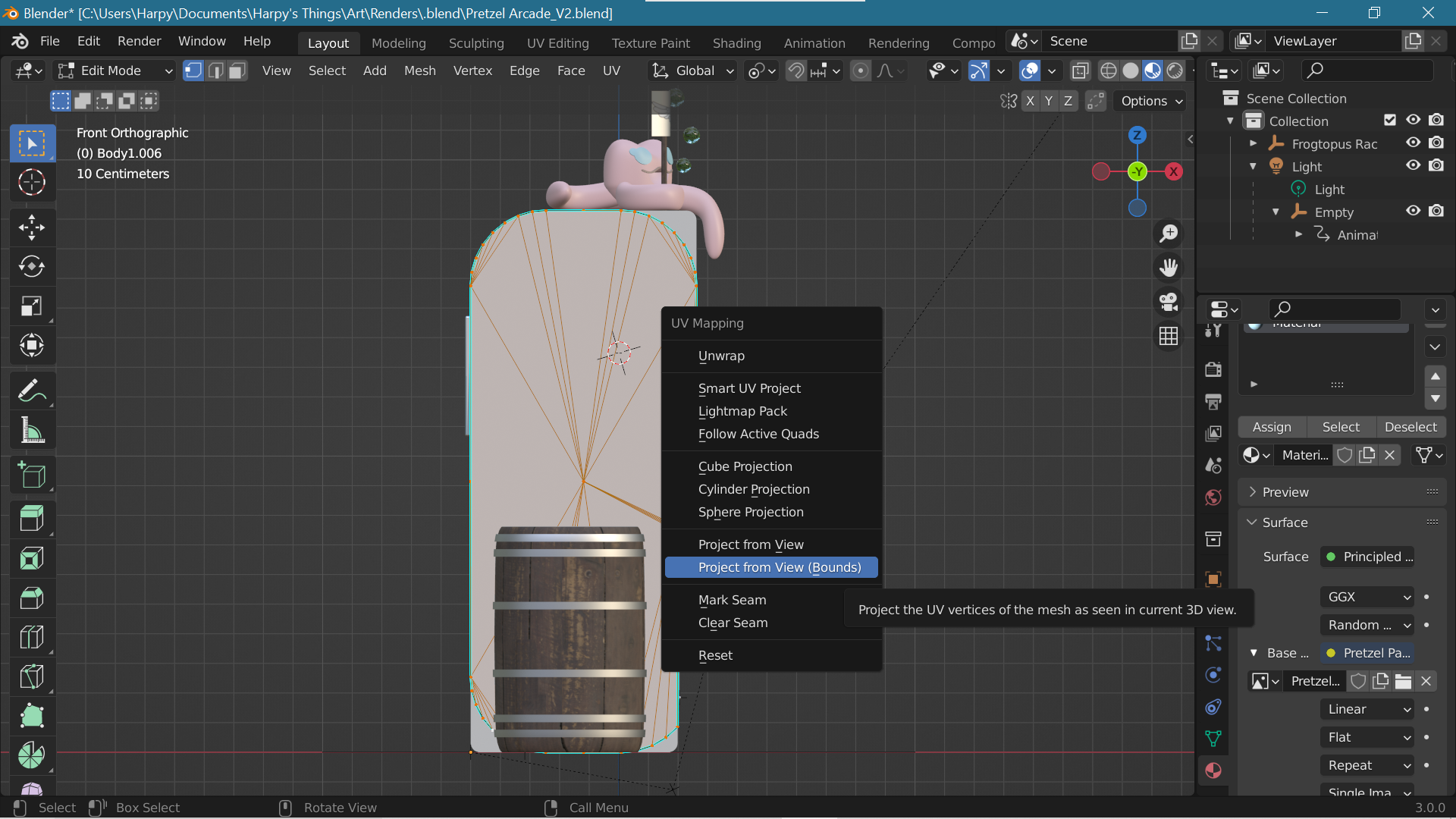The height and width of the screenshot is (819, 1456).
Task: Toggle X mirror axis button
Action: point(1030,101)
